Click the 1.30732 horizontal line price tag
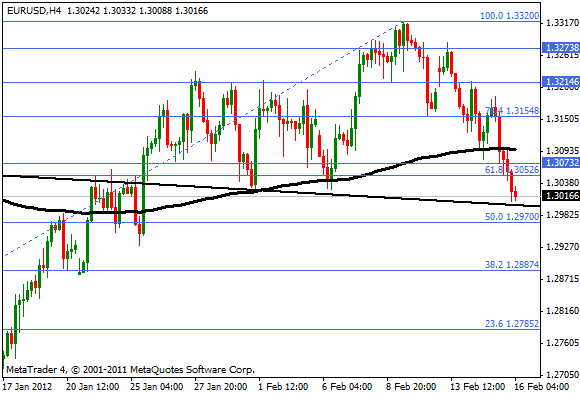Screen dimensions: 580x395 coord(561,162)
